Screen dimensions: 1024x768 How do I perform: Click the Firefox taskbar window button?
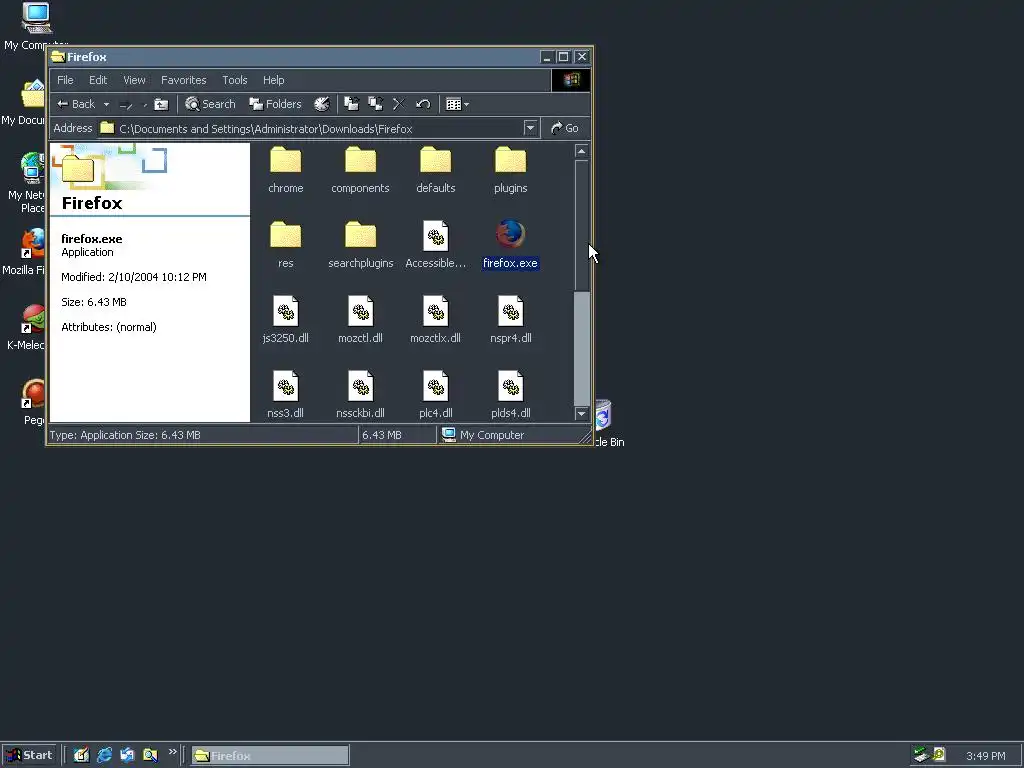click(x=270, y=756)
